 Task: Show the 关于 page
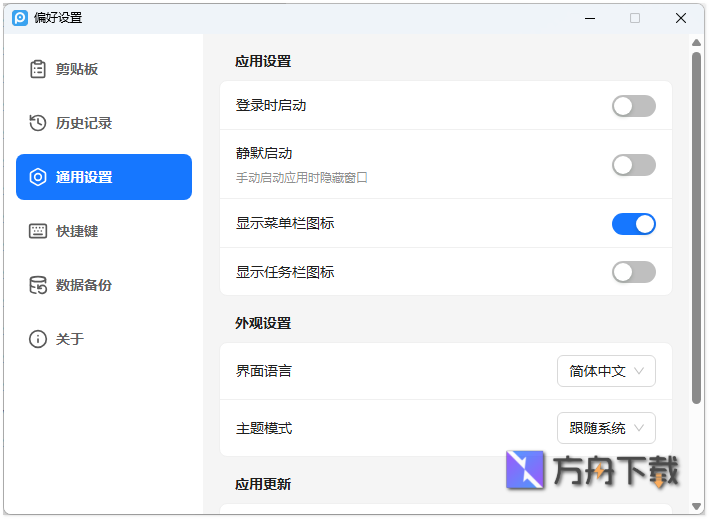(104, 339)
